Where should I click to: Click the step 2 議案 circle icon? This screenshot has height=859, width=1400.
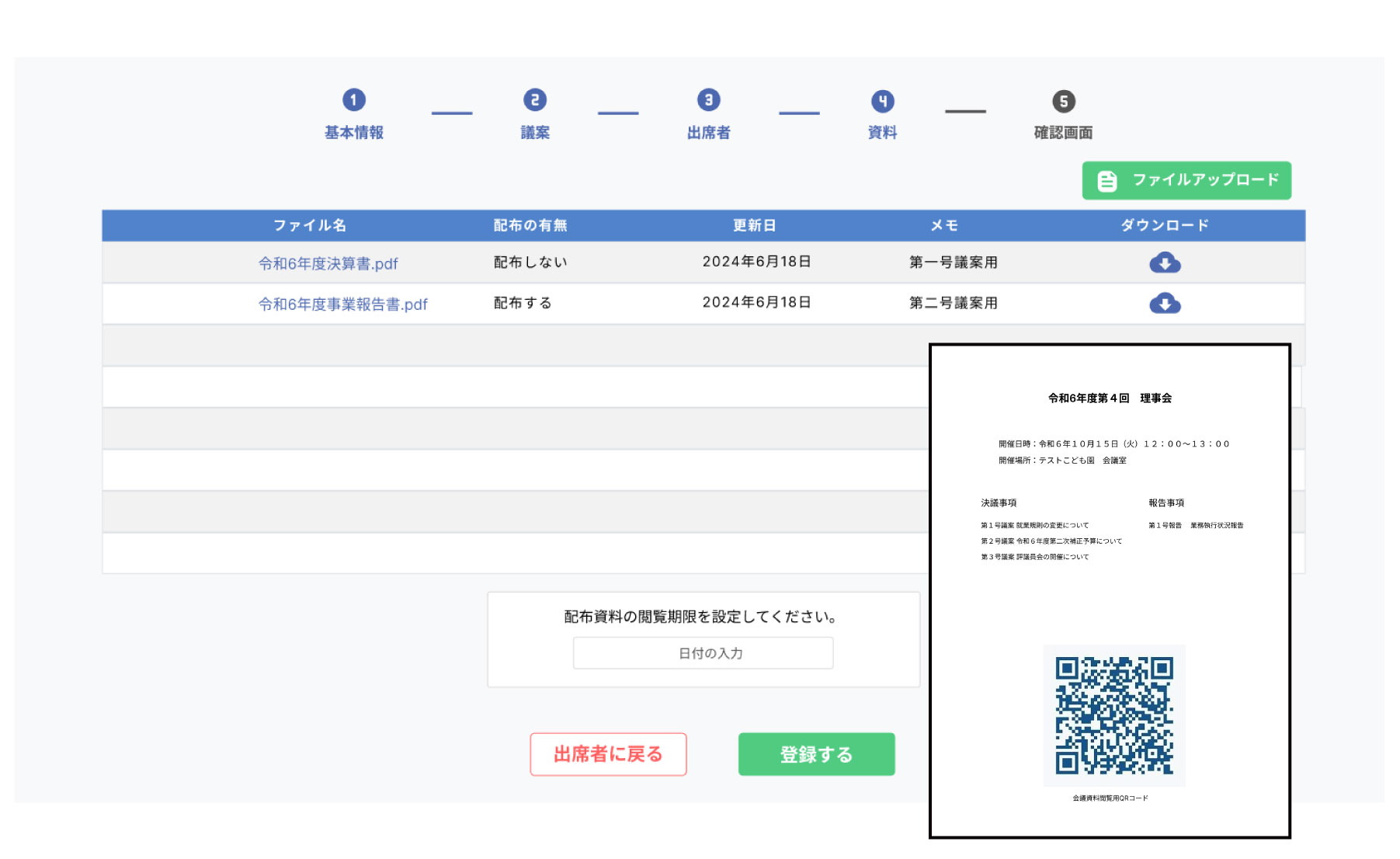click(x=534, y=100)
